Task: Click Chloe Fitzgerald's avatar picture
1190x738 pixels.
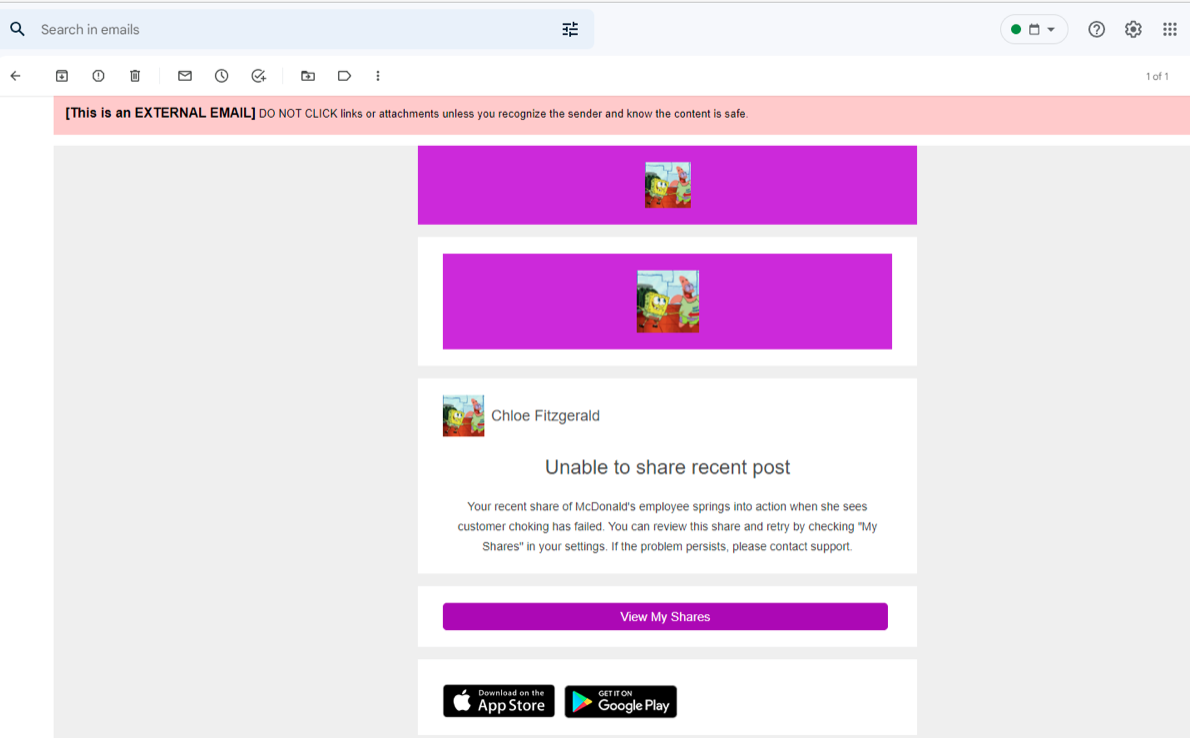Action: (x=464, y=415)
